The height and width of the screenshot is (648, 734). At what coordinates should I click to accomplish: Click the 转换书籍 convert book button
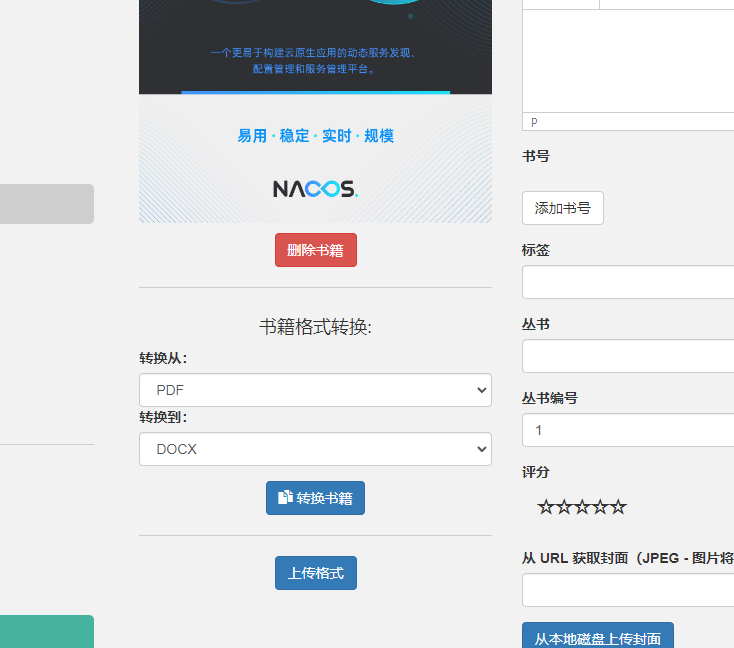(315, 498)
